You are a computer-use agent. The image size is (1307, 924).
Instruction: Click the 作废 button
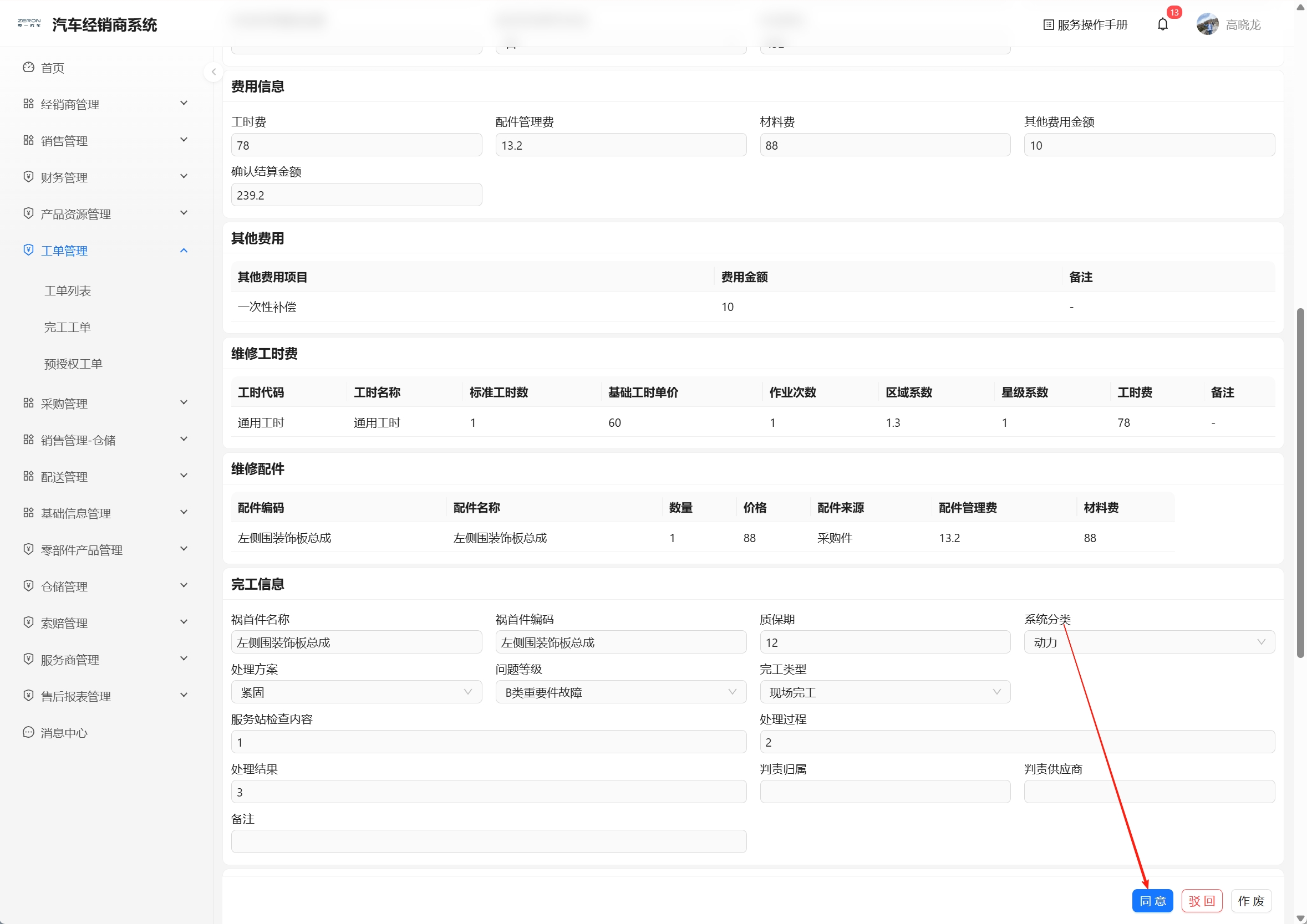click(1250, 901)
